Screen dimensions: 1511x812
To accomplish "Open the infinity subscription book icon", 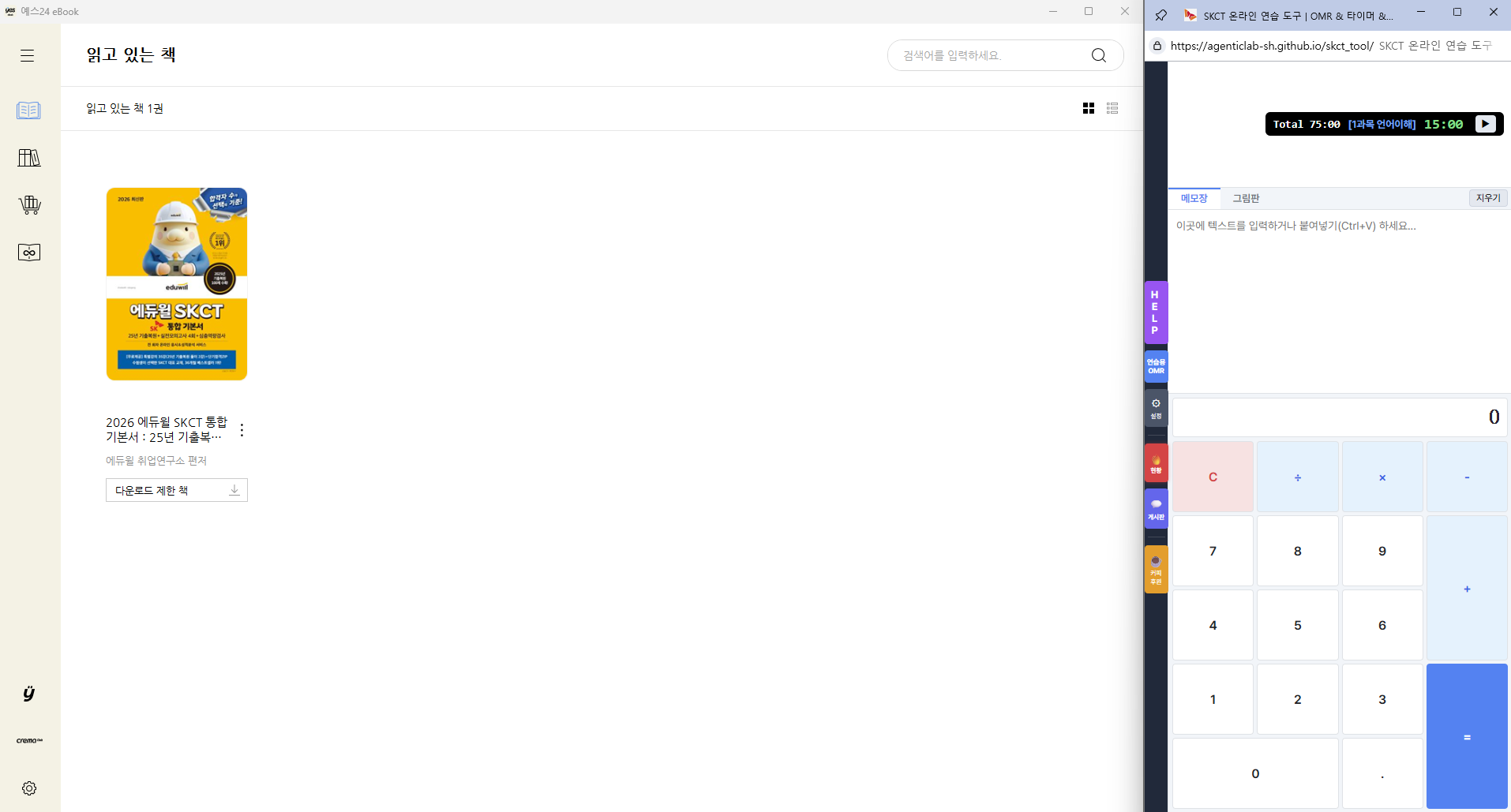I will pyautogui.click(x=29, y=253).
